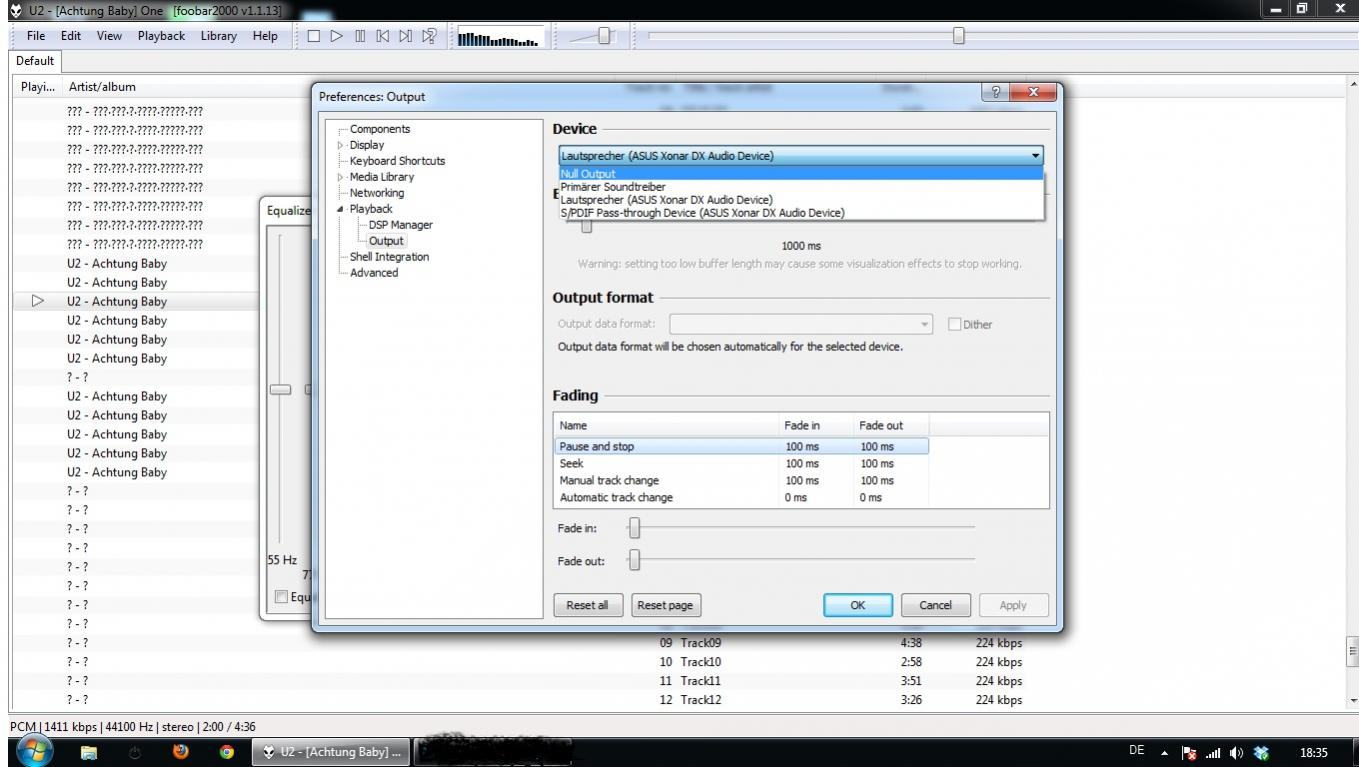
Task: Click the help question mark in Preferences title bar
Action: pos(995,92)
